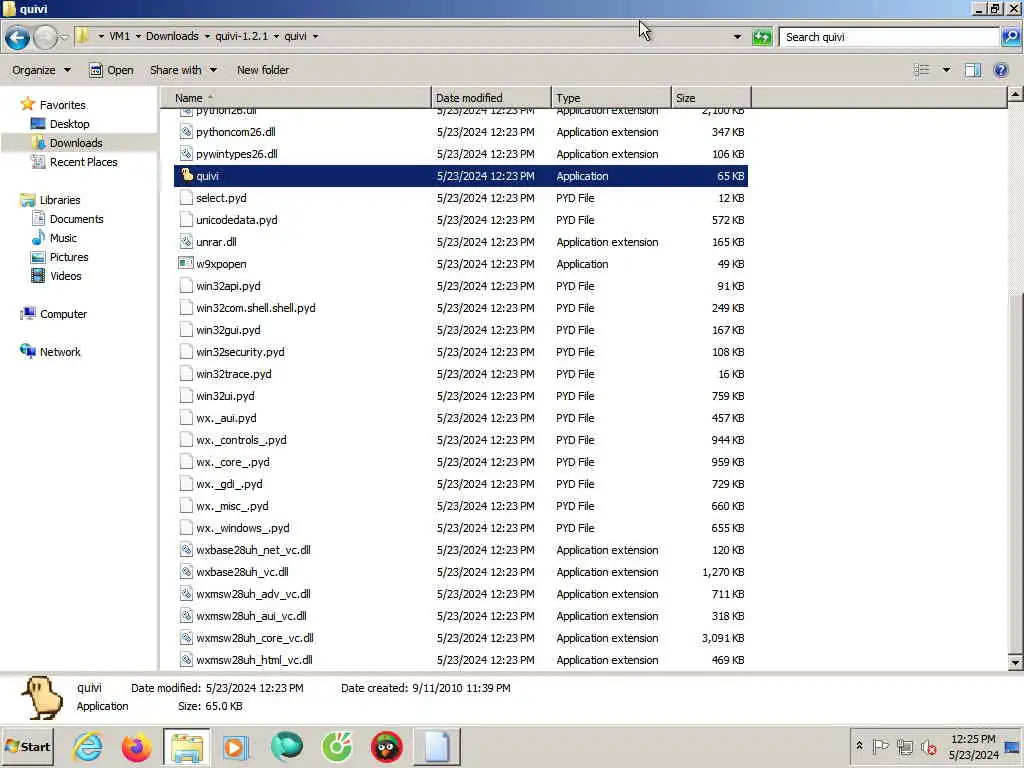Sort by the Name column header
This screenshot has height=768, width=1024.
296,98
